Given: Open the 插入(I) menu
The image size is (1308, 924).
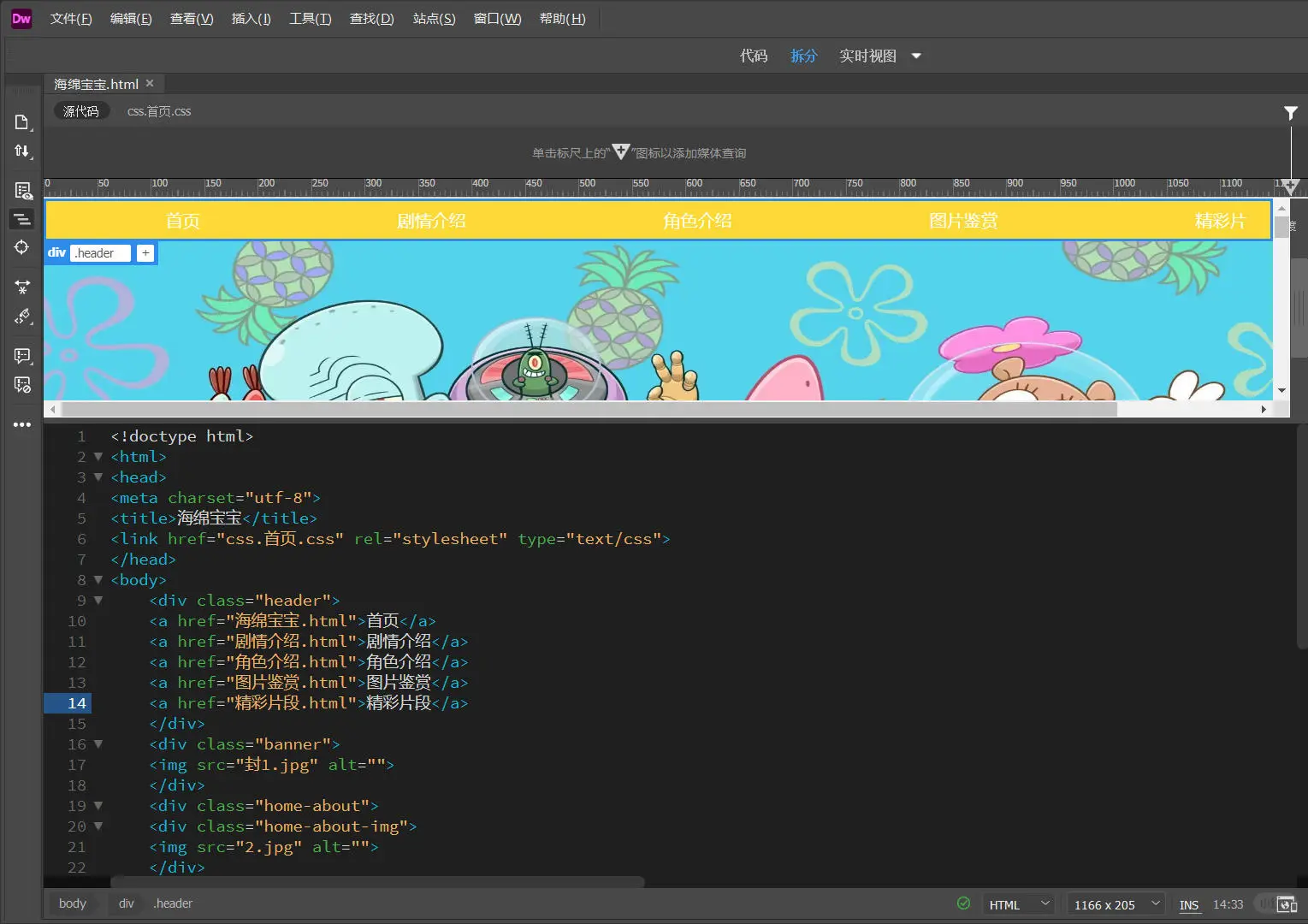Looking at the screenshot, I should [252, 19].
